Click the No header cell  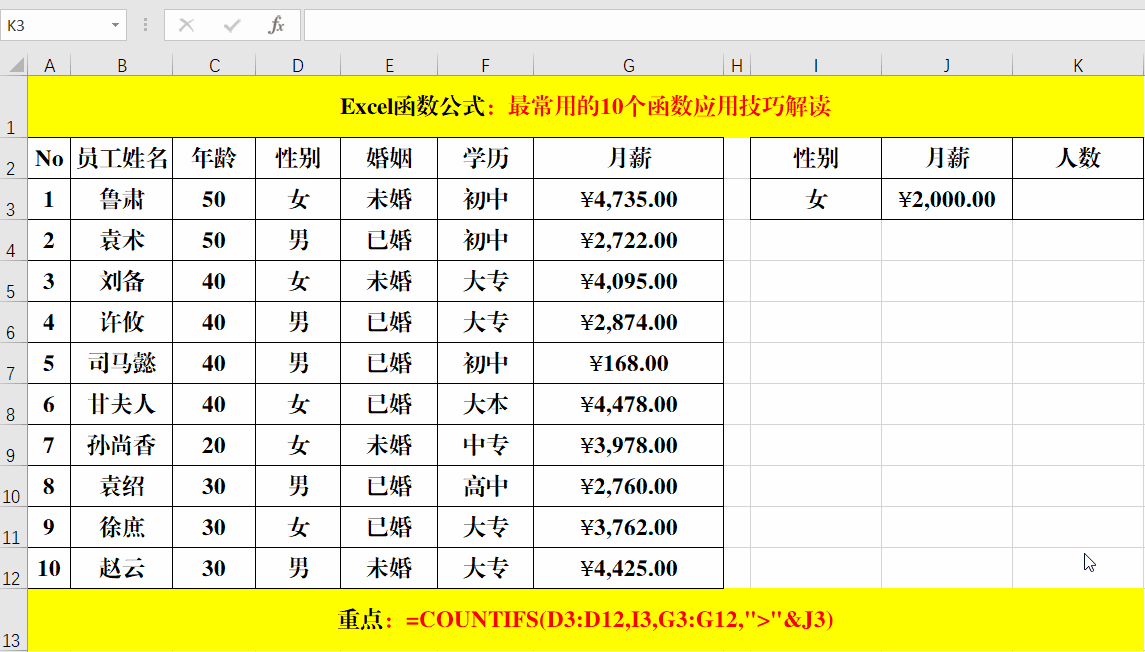pos(49,158)
